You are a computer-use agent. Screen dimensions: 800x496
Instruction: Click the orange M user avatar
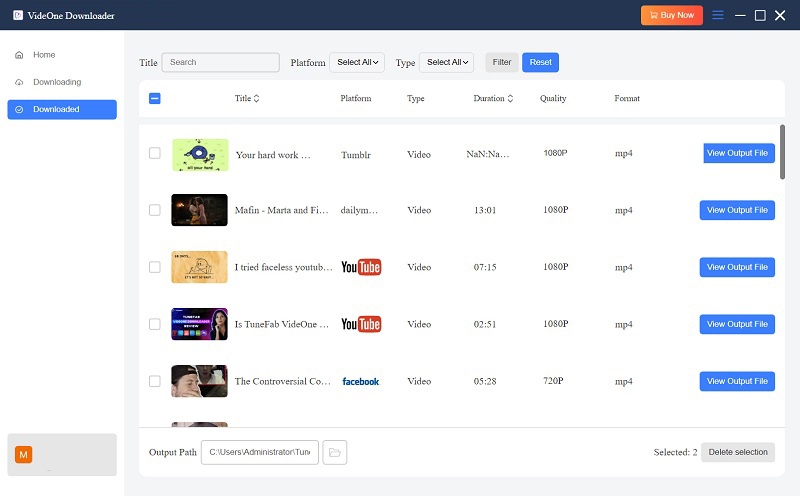click(24, 454)
